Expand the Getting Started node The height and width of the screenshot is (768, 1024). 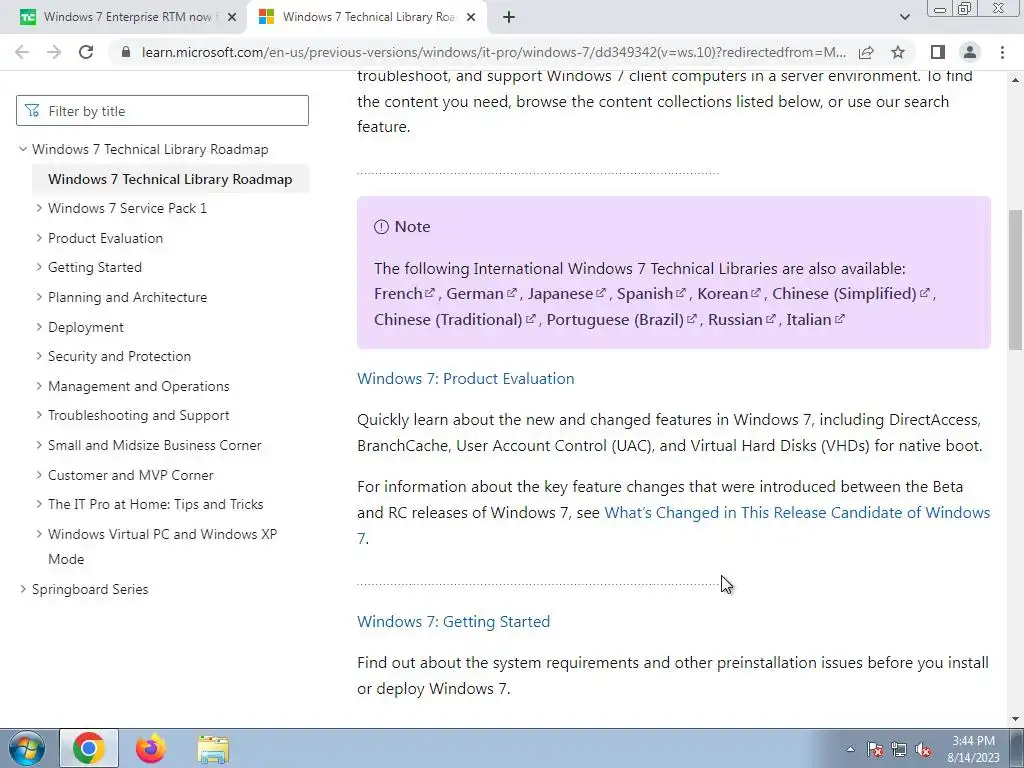pos(39,267)
